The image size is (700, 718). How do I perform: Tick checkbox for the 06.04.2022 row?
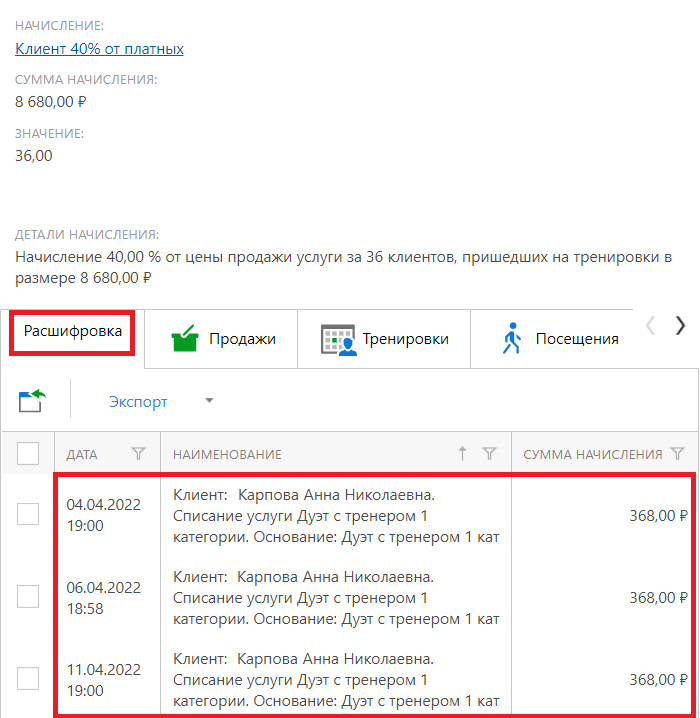28,596
